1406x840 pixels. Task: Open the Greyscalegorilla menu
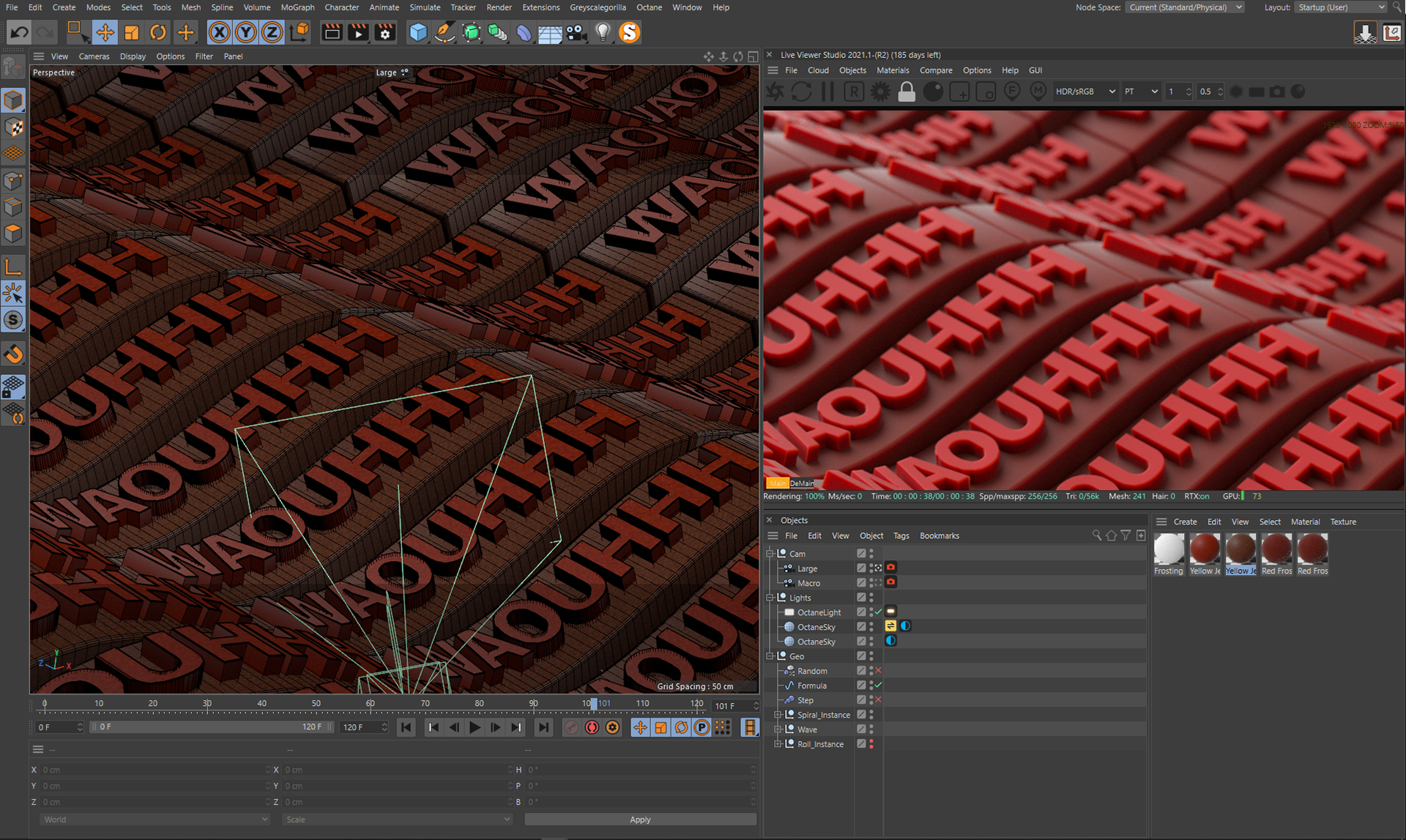(x=598, y=7)
